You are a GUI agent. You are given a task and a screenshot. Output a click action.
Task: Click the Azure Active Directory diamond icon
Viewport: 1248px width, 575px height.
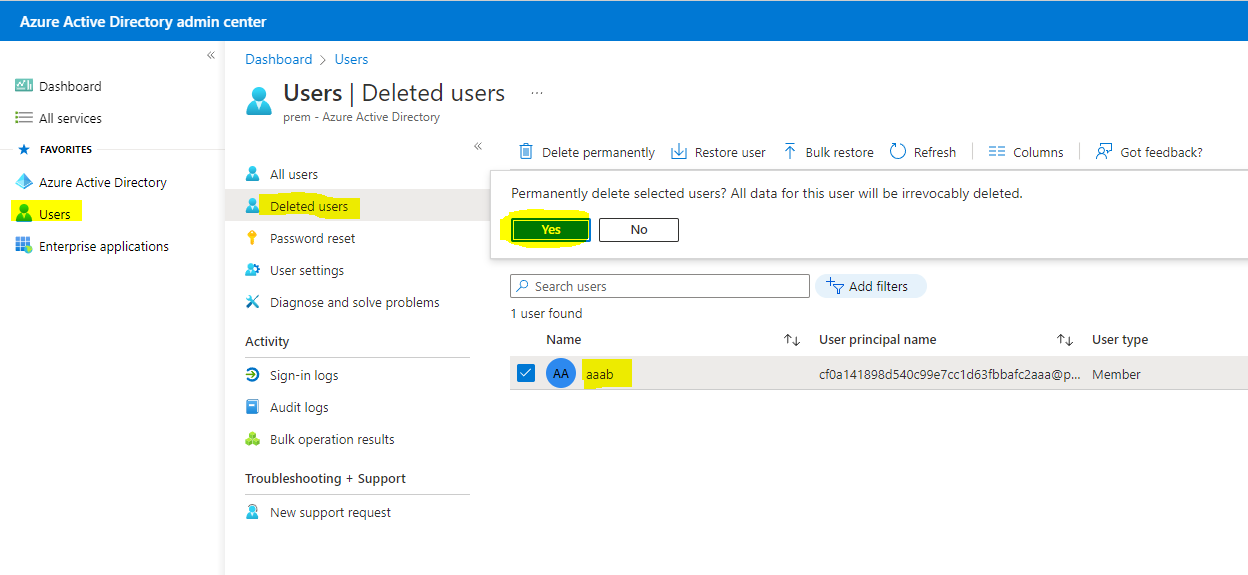[24, 182]
